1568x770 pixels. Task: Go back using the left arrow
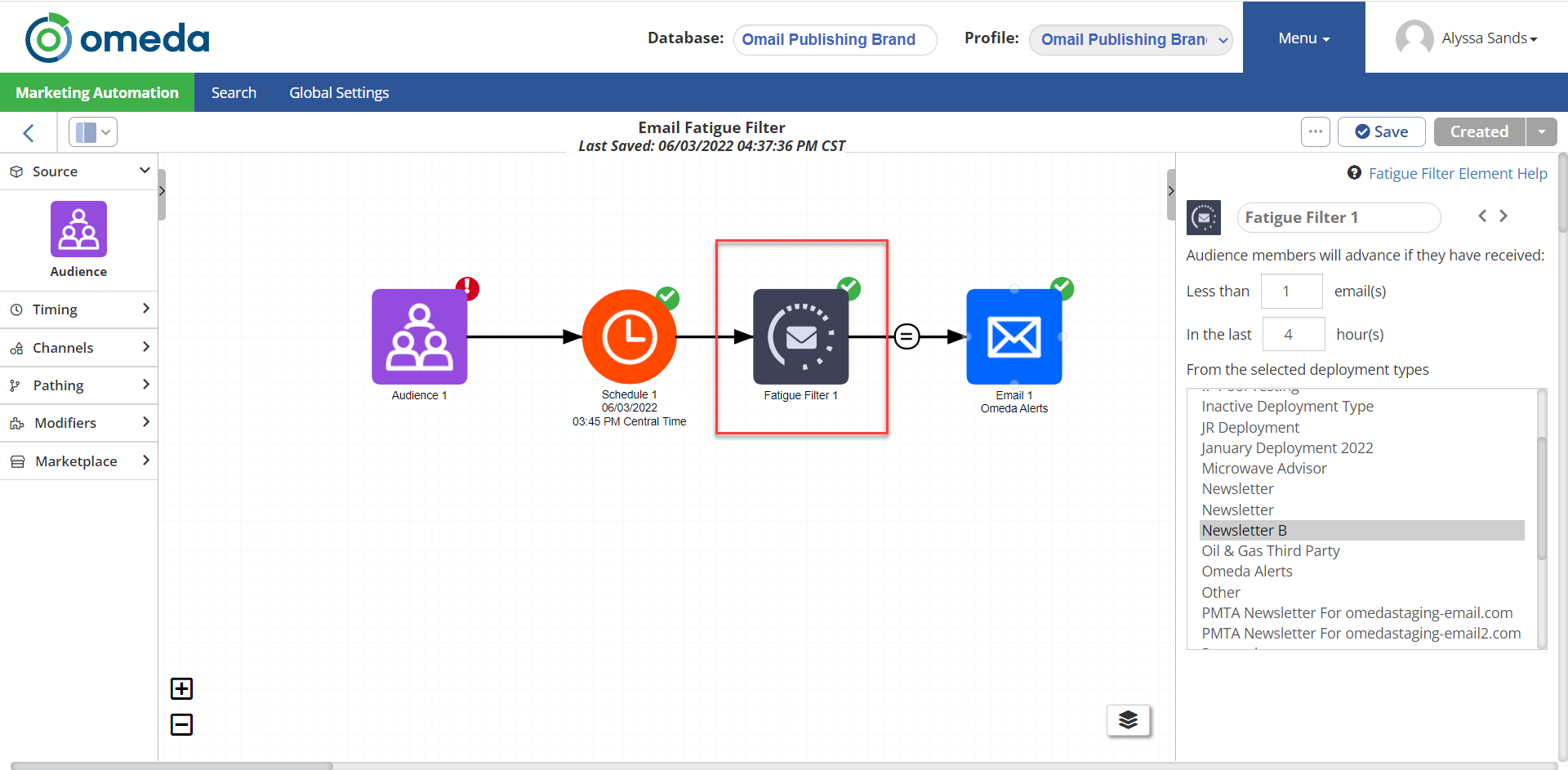pyautogui.click(x=29, y=133)
